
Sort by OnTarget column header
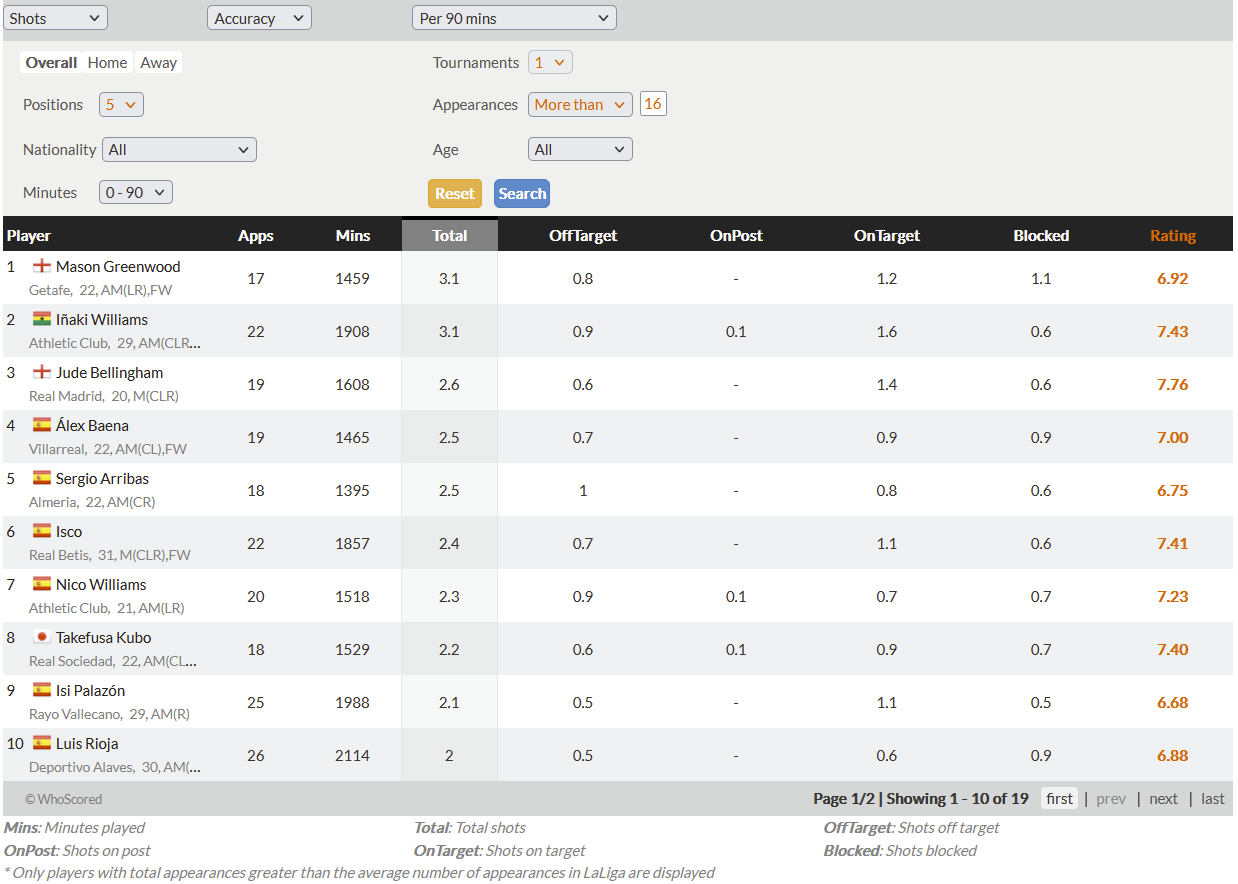point(887,236)
